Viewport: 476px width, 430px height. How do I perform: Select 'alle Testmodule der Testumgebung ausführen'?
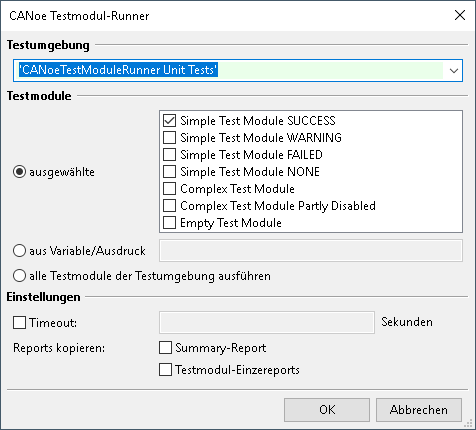tap(19, 276)
